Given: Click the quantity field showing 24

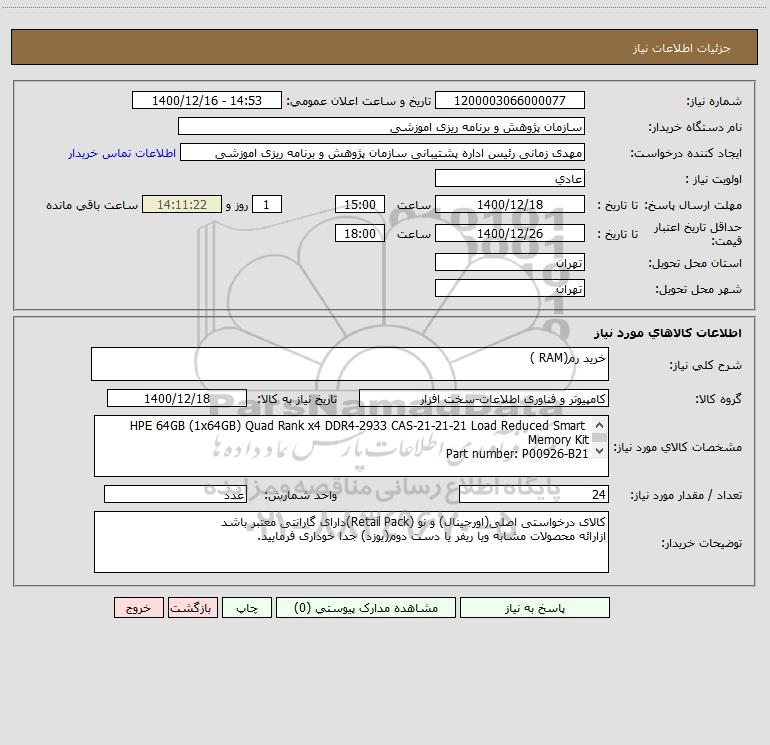Looking at the screenshot, I should [x=534, y=494].
